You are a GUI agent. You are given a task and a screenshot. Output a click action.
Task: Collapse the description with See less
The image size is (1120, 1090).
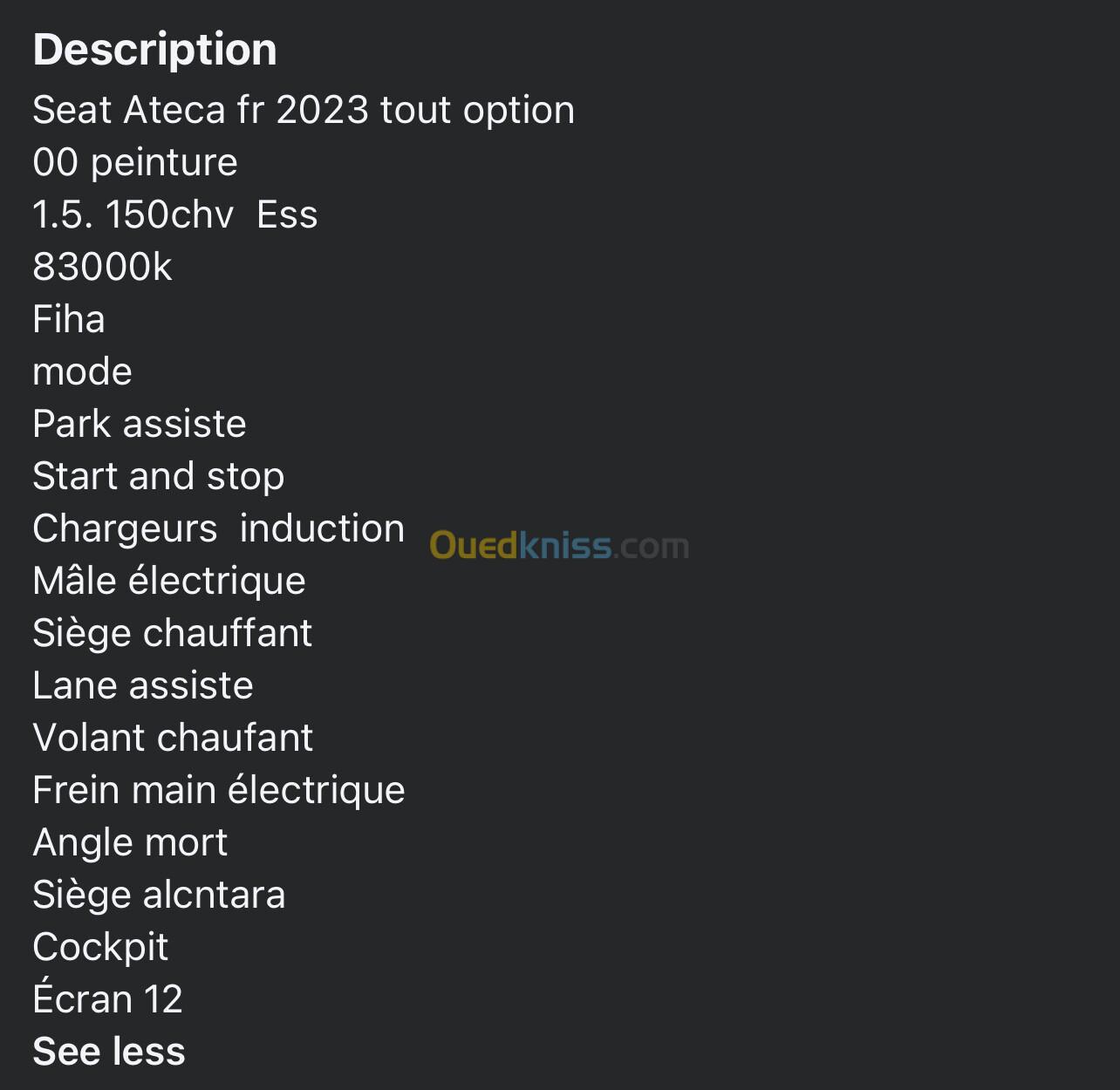point(109,1051)
